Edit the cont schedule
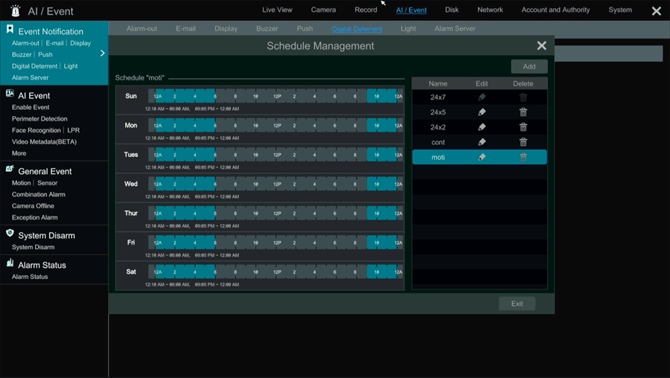This screenshot has height=378, width=670. click(x=482, y=142)
